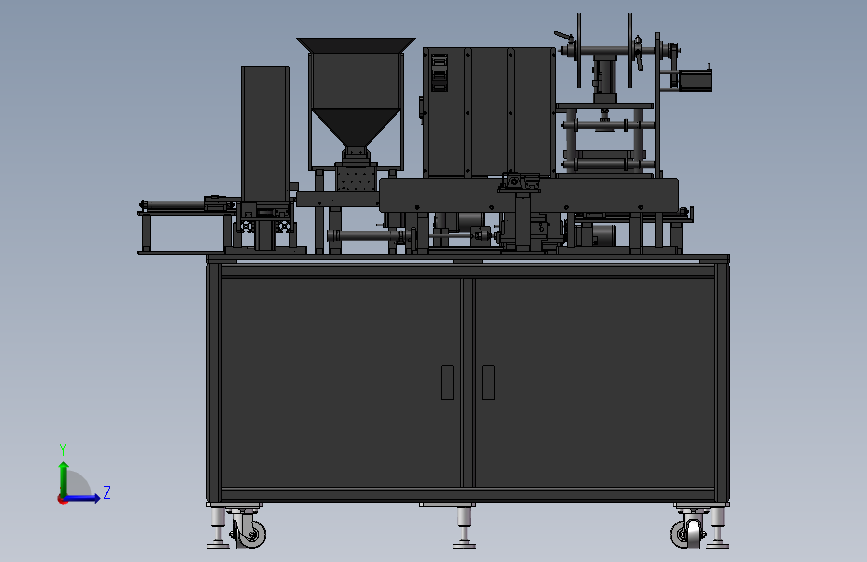Select the left cabinet door panel
Screen dimensions: 867x562
341,383
